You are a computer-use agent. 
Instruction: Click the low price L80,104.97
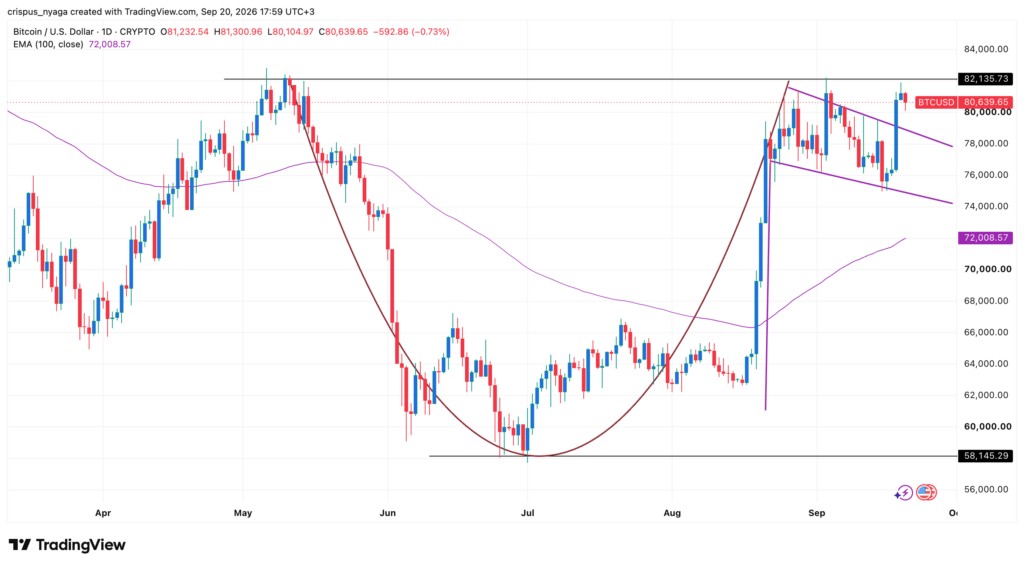click(x=291, y=31)
